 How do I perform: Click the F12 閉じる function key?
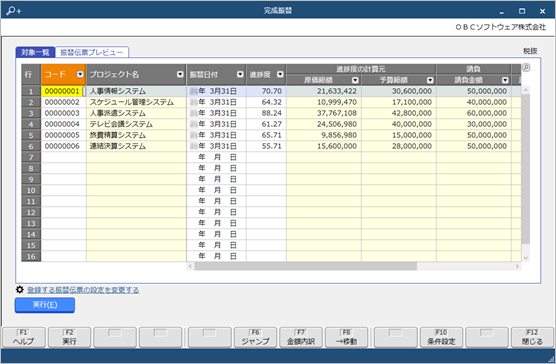tap(532, 337)
